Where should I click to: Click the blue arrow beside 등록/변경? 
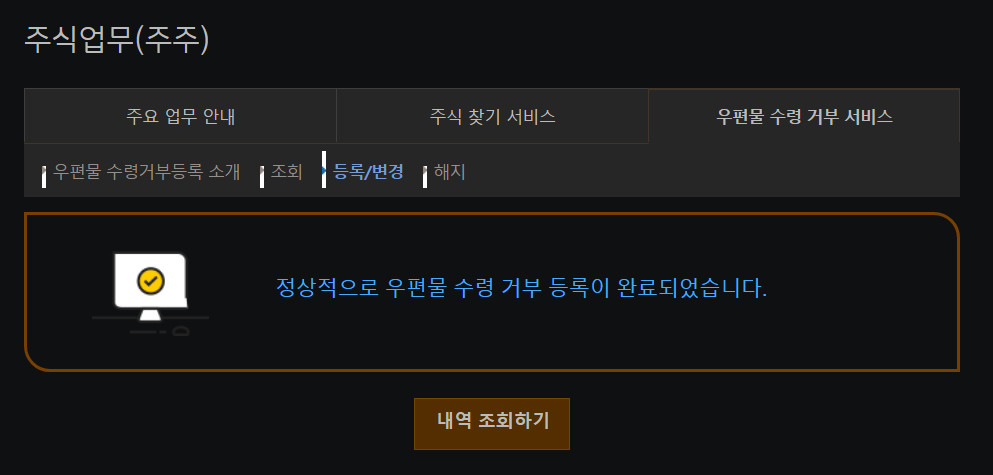click(x=324, y=170)
